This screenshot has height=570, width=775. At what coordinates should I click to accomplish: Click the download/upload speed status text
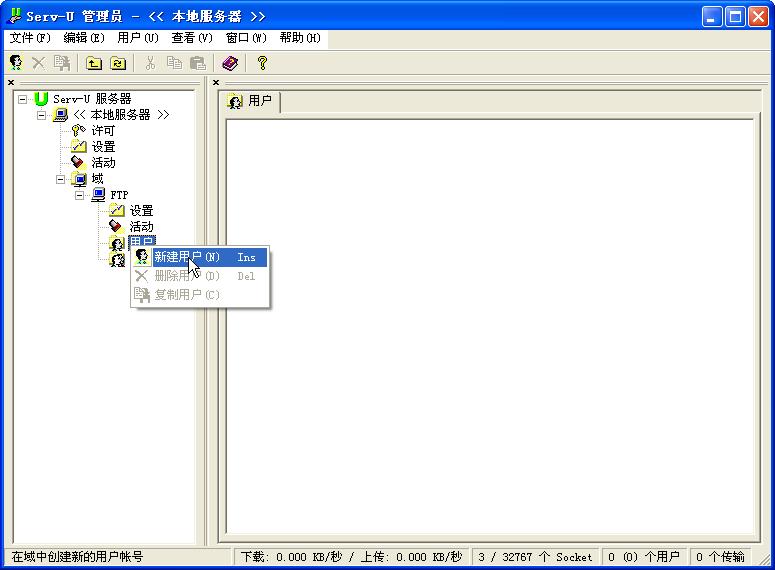coord(351,557)
